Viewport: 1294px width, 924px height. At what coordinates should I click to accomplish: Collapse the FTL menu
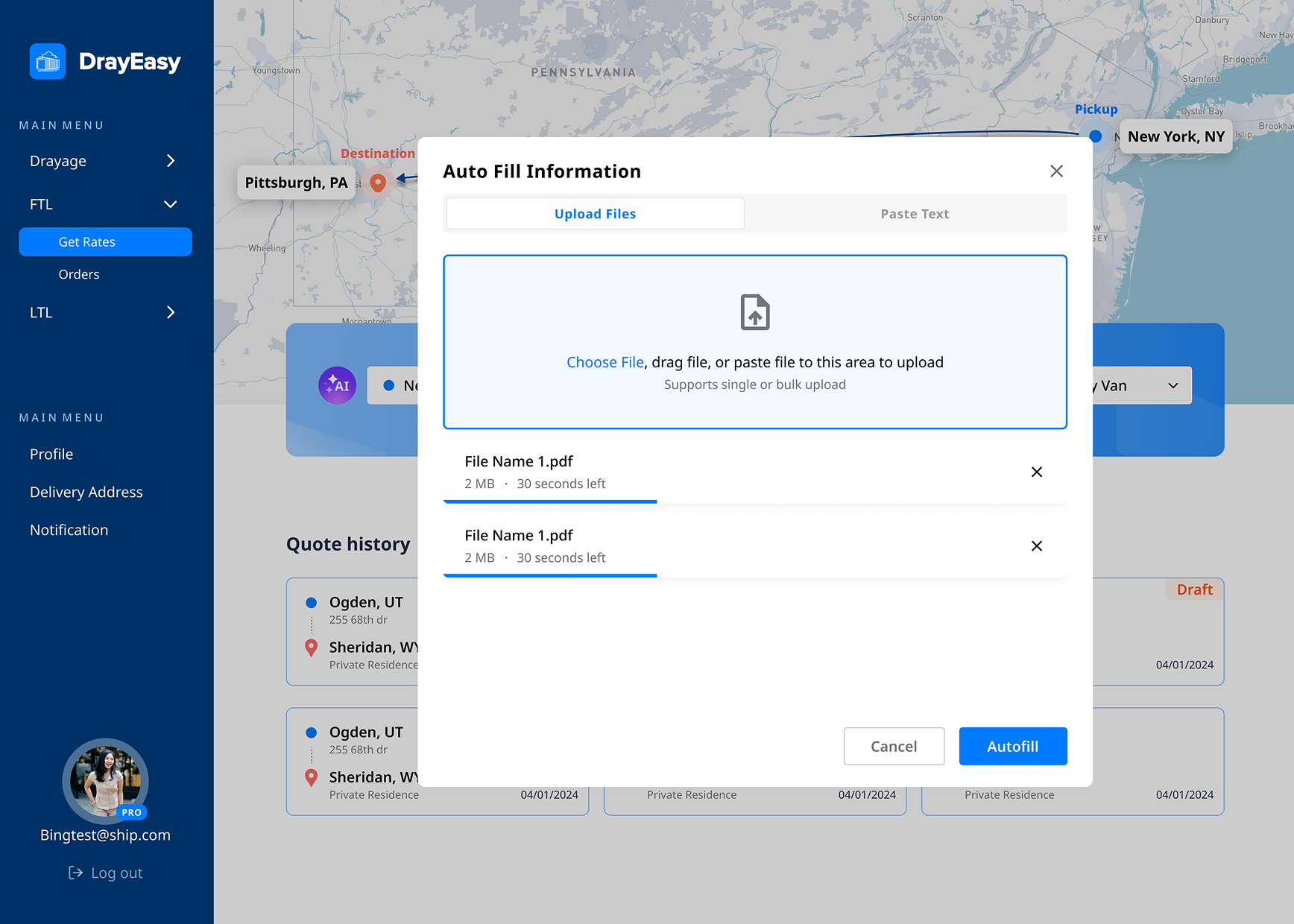tap(170, 203)
